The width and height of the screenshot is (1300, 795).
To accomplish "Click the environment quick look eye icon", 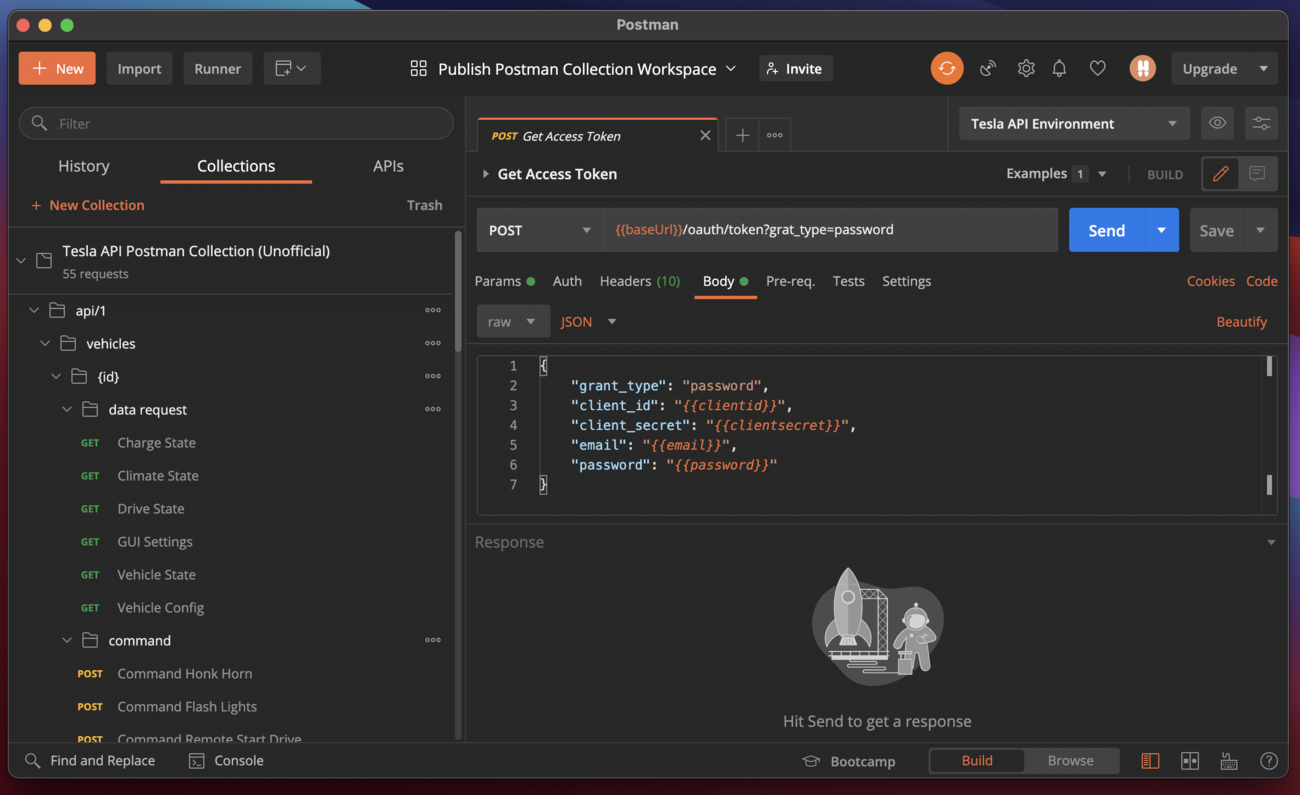I will 1217,124.
